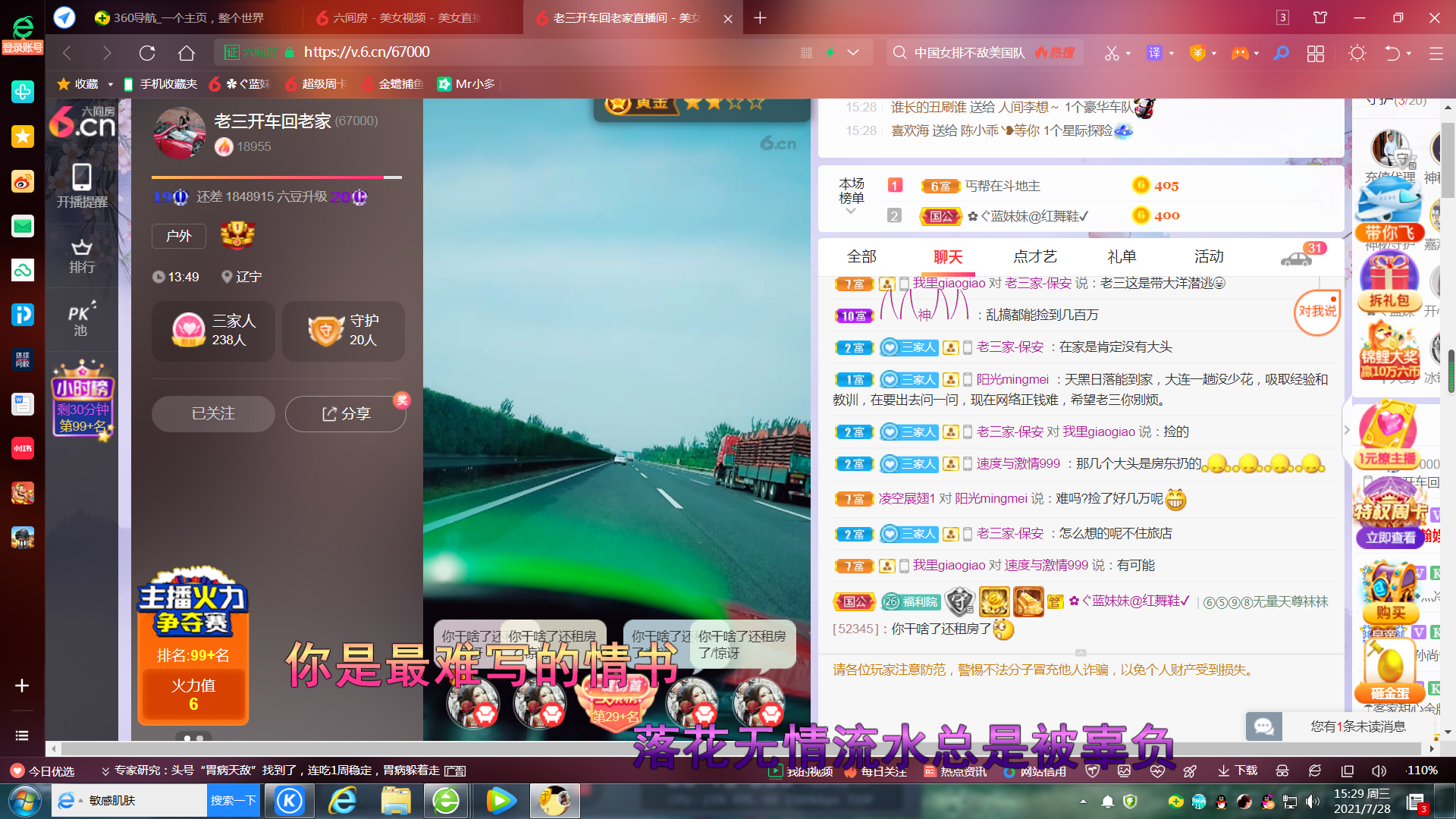Open the Windows Start button
This screenshot has width=1456, height=819.
pyautogui.click(x=24, y=801)
